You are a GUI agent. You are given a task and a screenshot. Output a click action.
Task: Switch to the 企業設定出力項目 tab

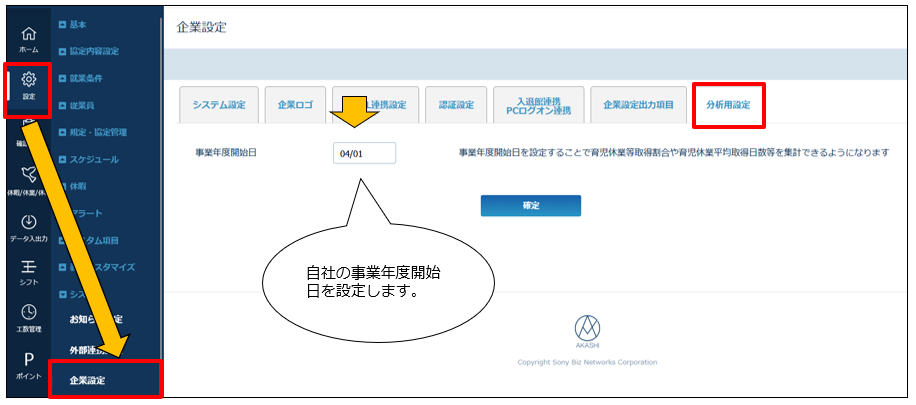pyautogui.click(x=639, y=105)
